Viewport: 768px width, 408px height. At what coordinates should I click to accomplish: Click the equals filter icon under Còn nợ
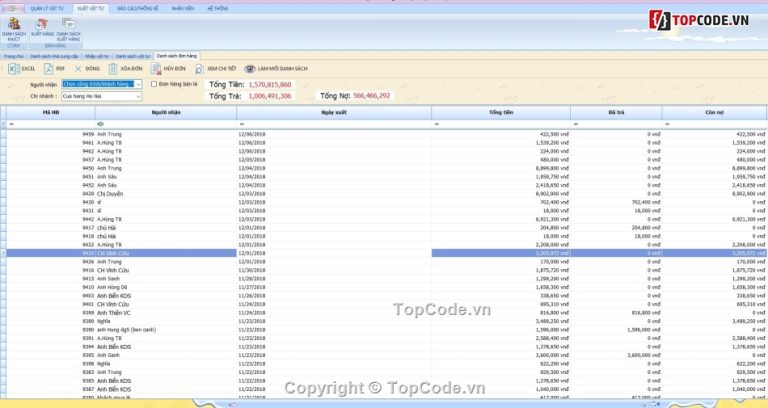click(667, 124)
